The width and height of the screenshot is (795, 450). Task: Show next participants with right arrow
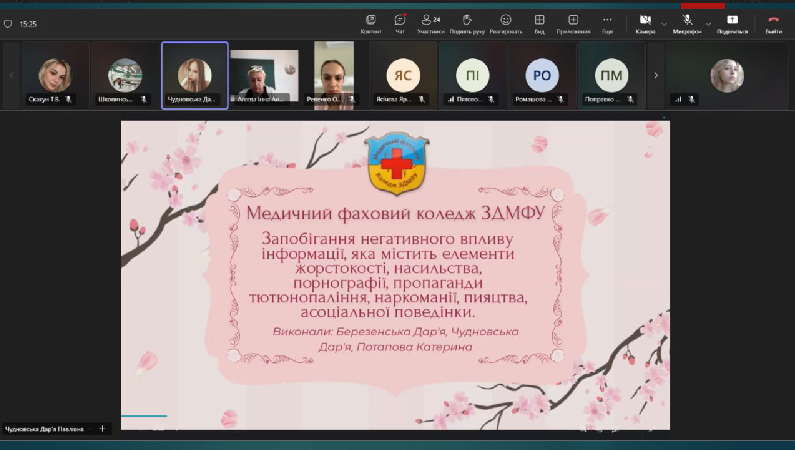point(656,76)
